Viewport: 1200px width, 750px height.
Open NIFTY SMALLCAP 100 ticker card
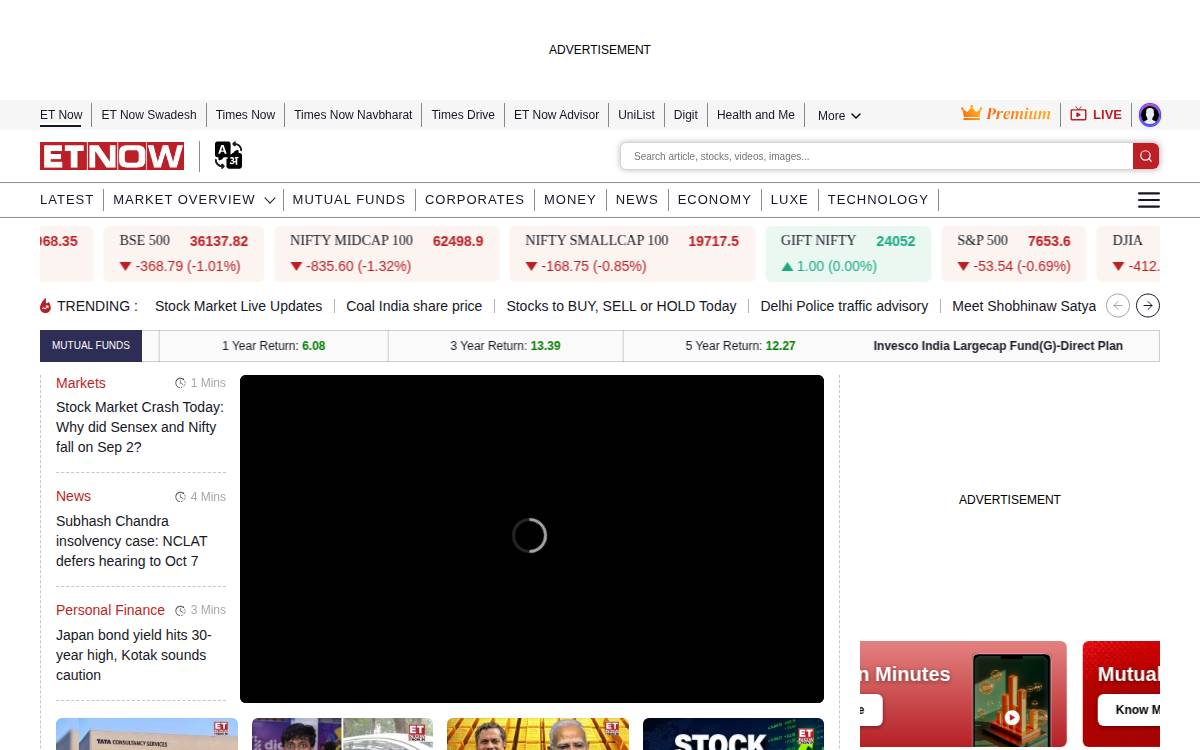coord(632,254)
